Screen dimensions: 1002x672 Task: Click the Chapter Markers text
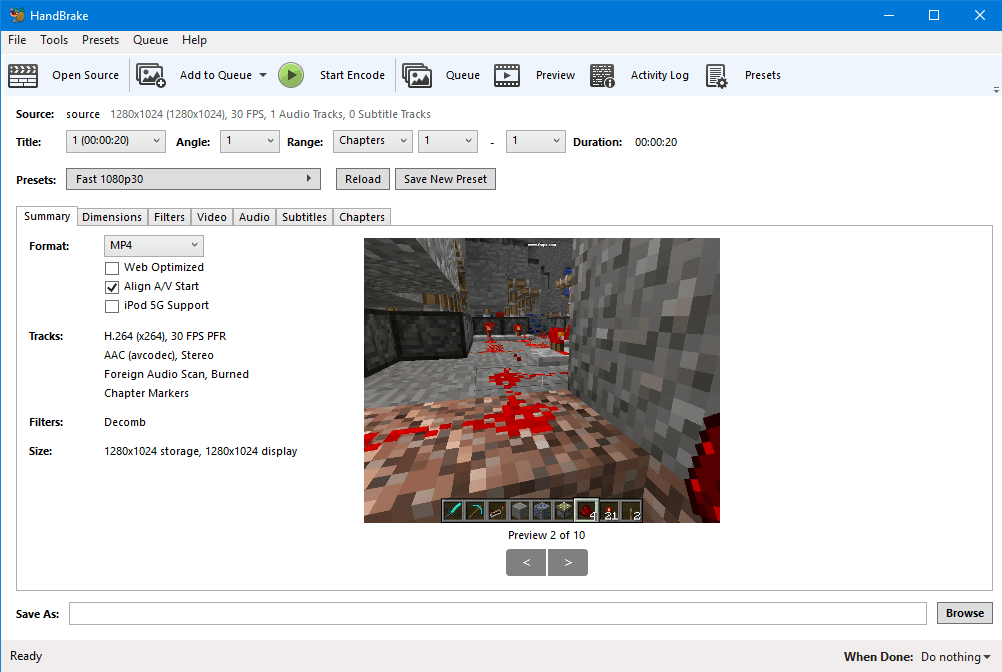[x=146, y=393]
